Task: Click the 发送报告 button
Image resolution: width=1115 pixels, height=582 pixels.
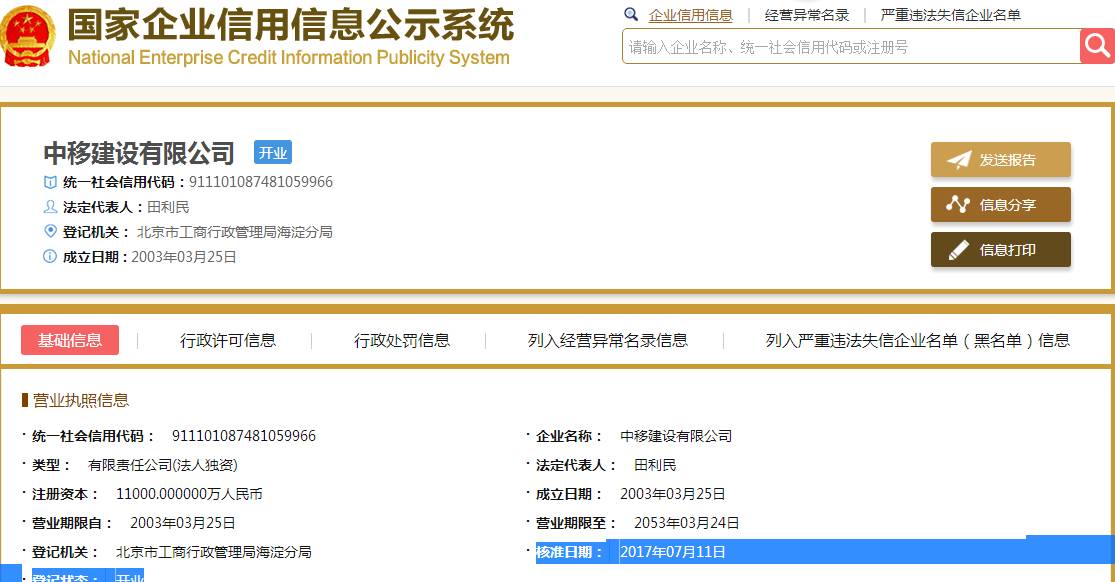Action: coord(1000,158)
